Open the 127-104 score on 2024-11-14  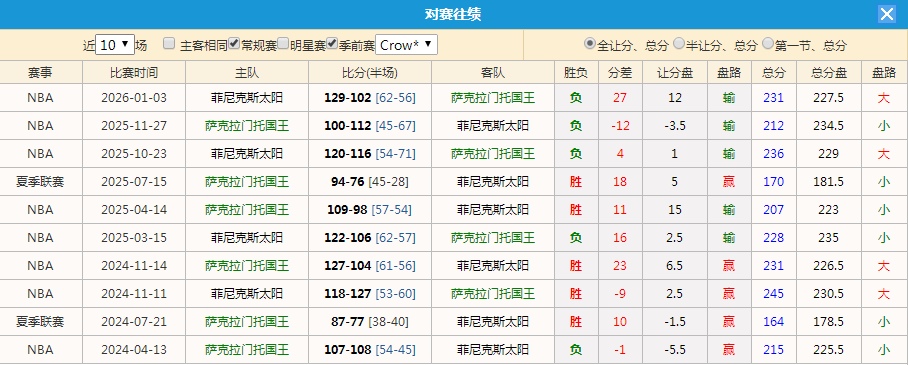tap(347, 265)
